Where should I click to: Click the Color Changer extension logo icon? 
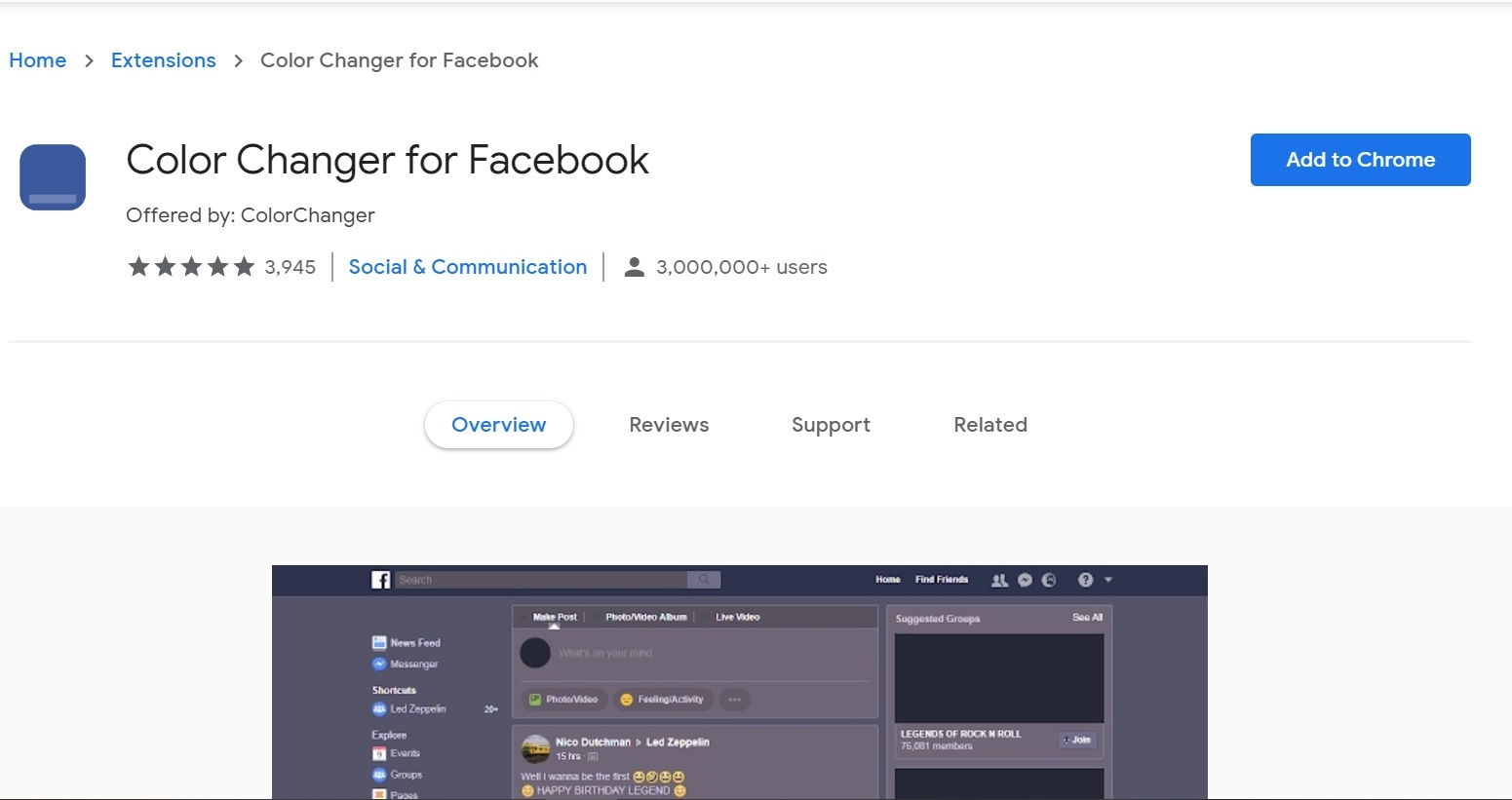53,177
